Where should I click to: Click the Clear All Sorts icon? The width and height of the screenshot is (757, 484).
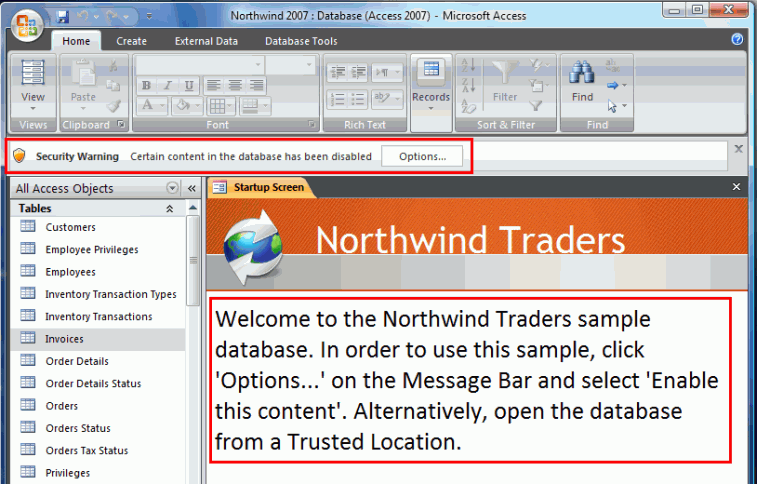(x=468, y=106)
